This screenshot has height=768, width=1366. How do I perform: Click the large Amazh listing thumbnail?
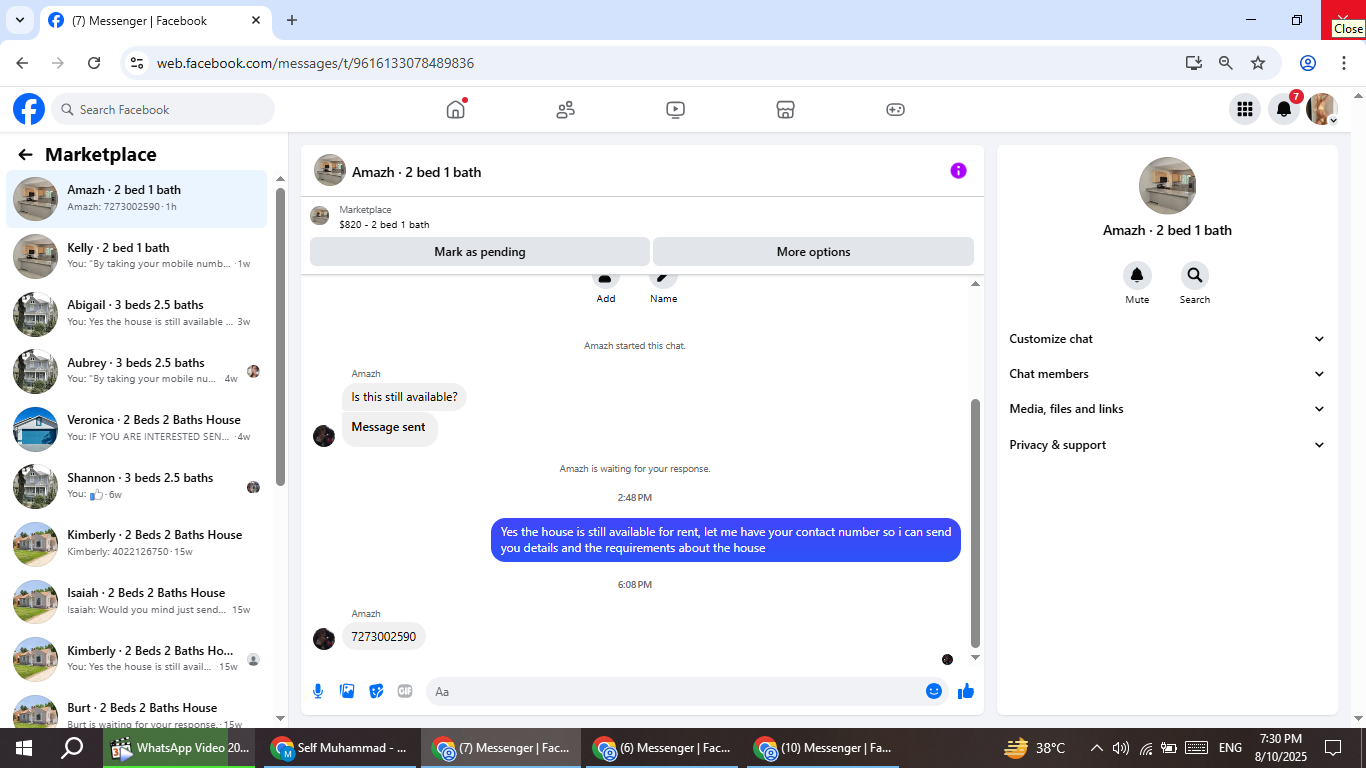point(1167,186)
